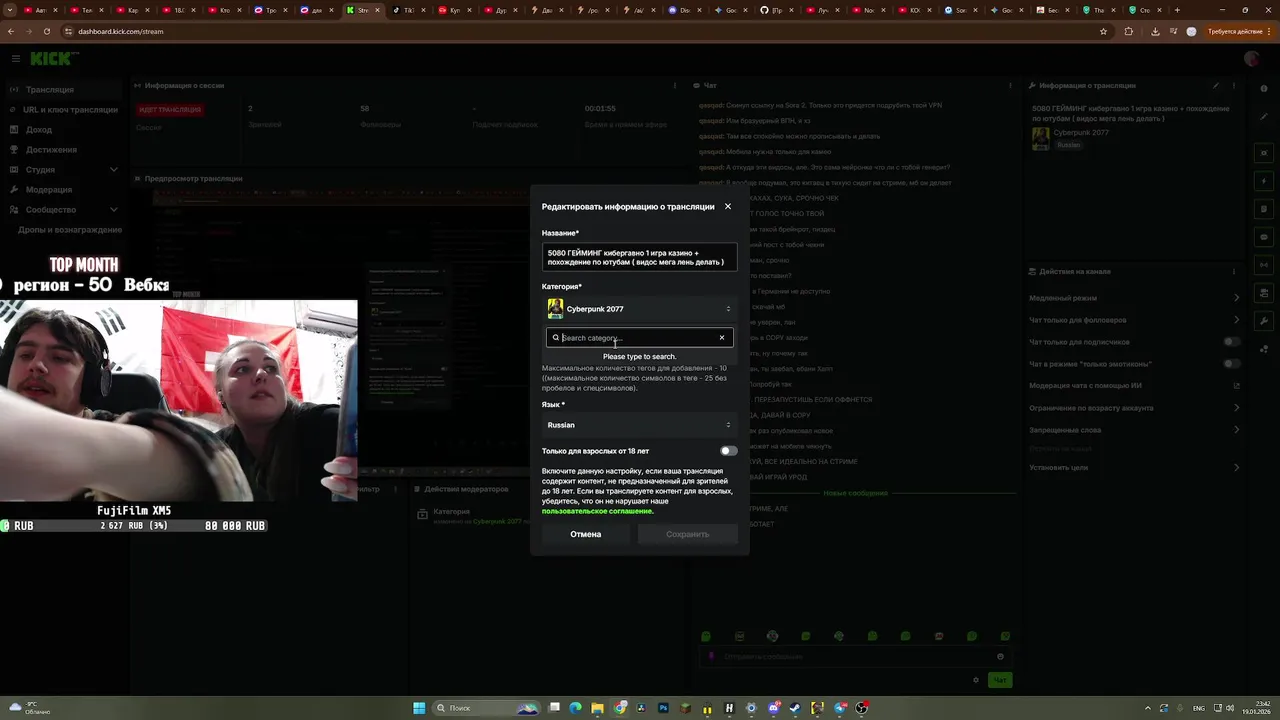Expand the Сообщество sidebar section
This screenshot has height=720, width=1280.
[64, 210]
